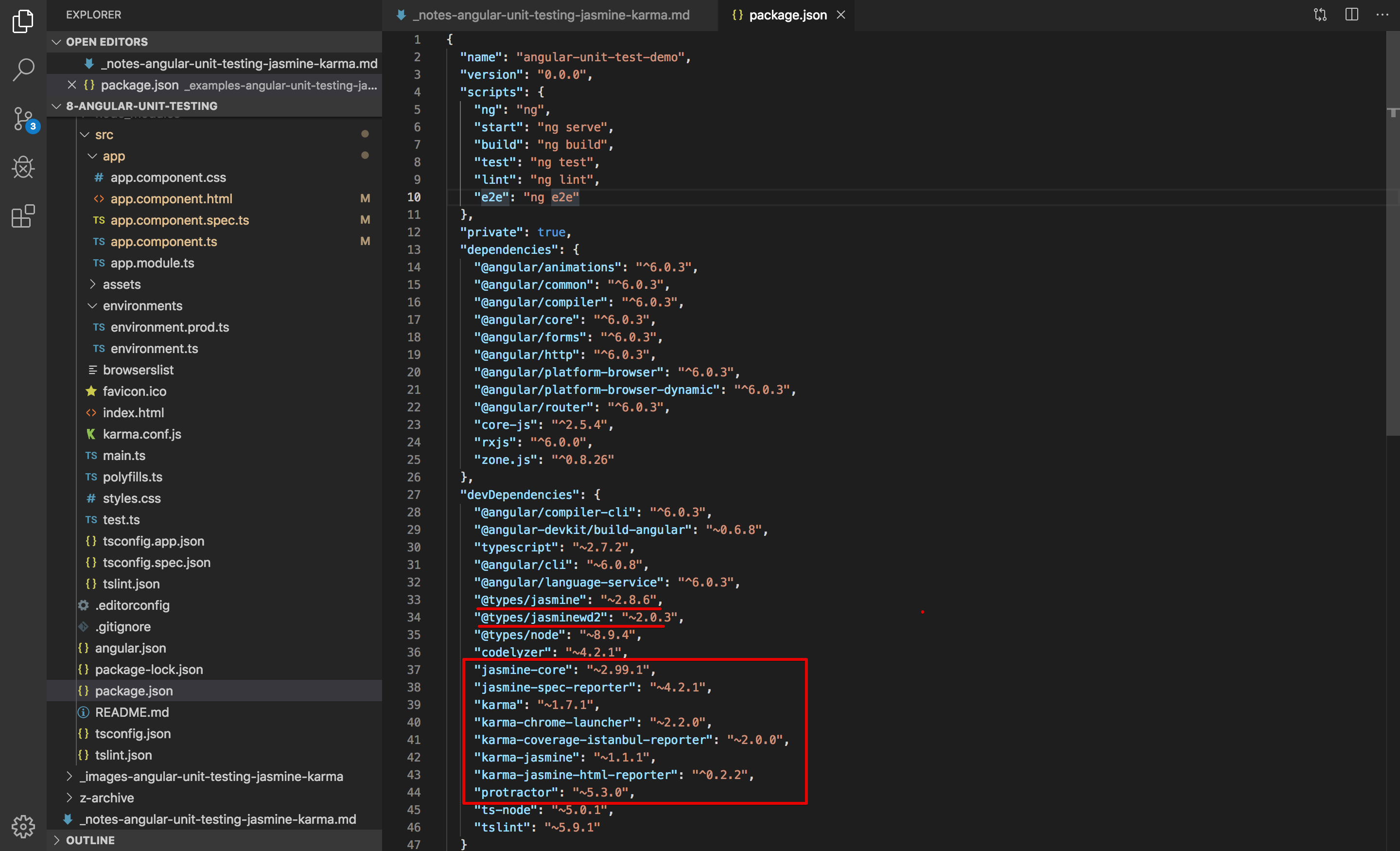Image resolution: width=1400 pixels, height=851 pixels.
Task: Open the Search view icon
Action: (23, 70)
